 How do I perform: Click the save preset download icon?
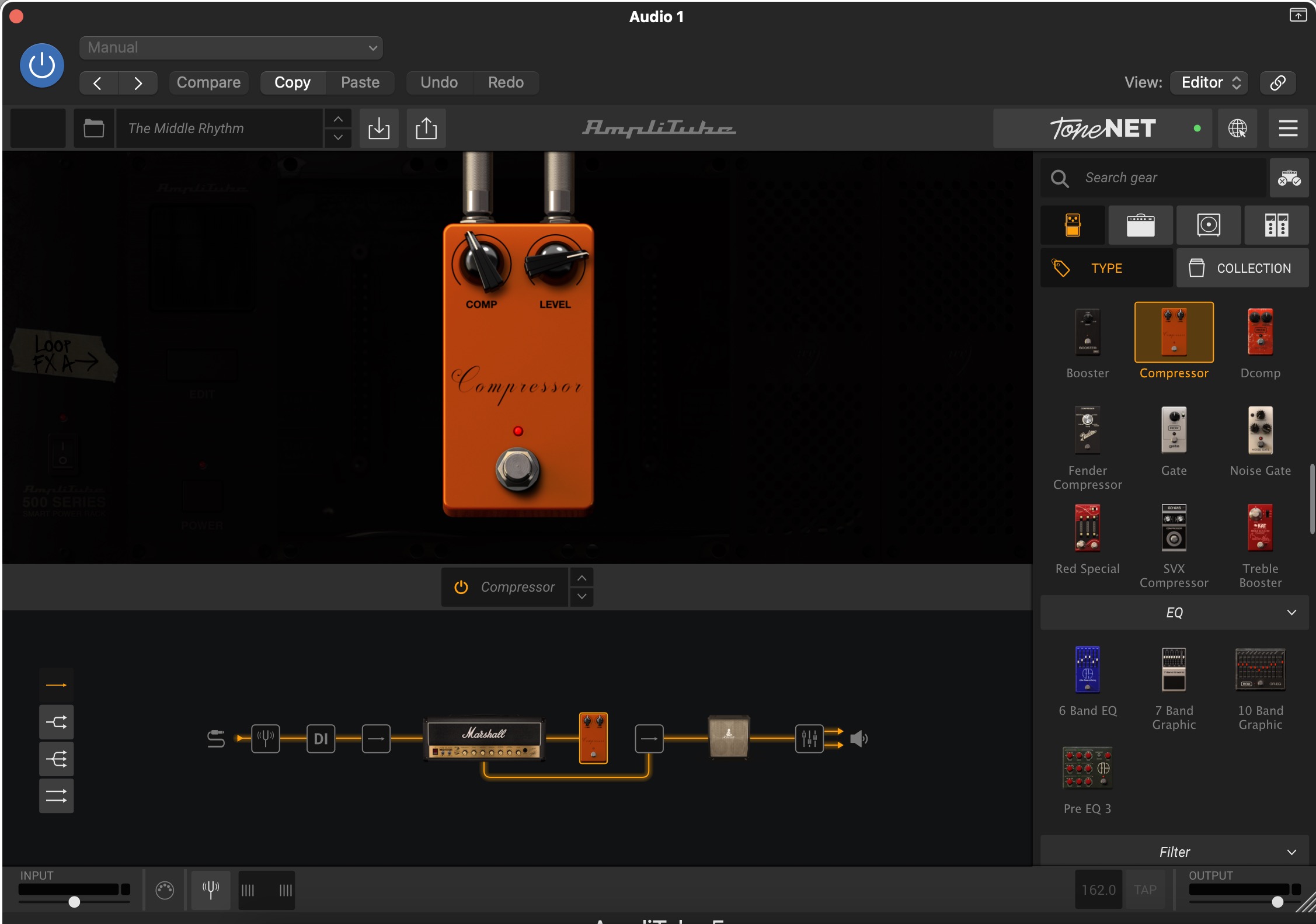tap(379, 128)
